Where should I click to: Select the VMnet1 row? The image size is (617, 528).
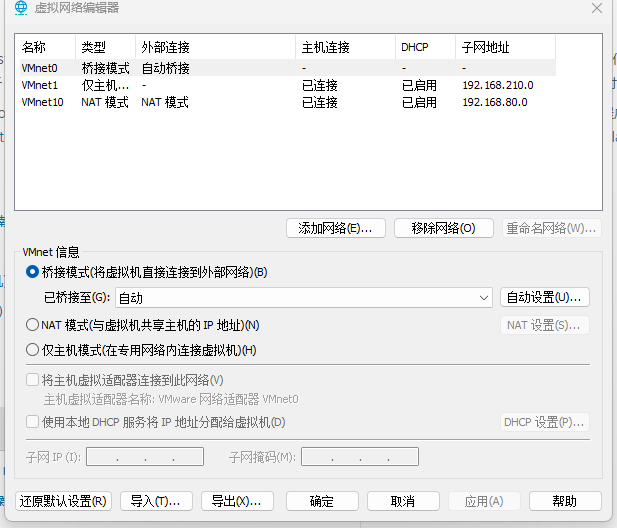click(288, 85)
